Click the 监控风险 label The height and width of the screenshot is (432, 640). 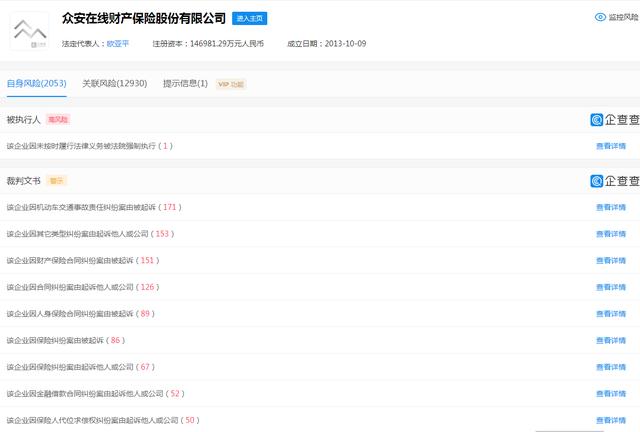point(623,17)
